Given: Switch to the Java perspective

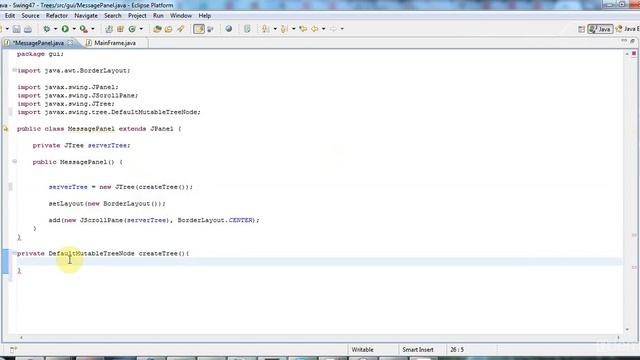Looking at the screenshot, I should [600, 29].
